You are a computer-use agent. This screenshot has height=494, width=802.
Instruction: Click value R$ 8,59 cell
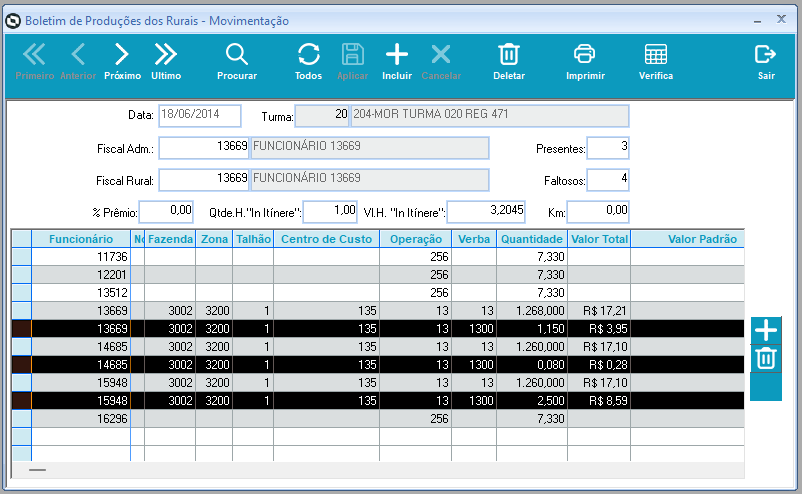click(599, 400)
